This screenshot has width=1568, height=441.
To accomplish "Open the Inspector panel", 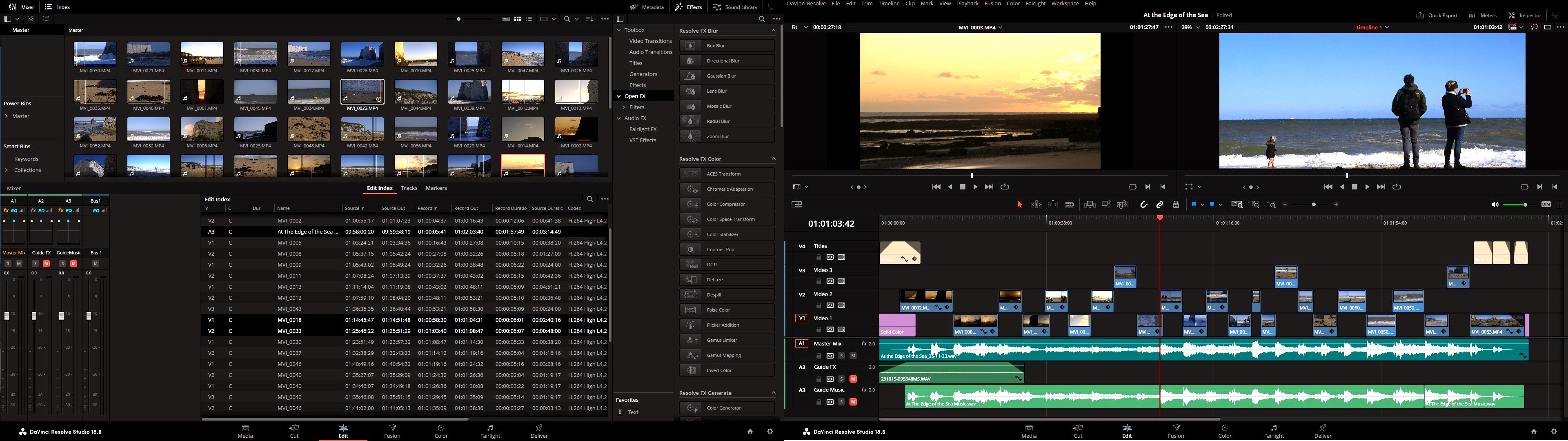I will (x=1525, y=15).
